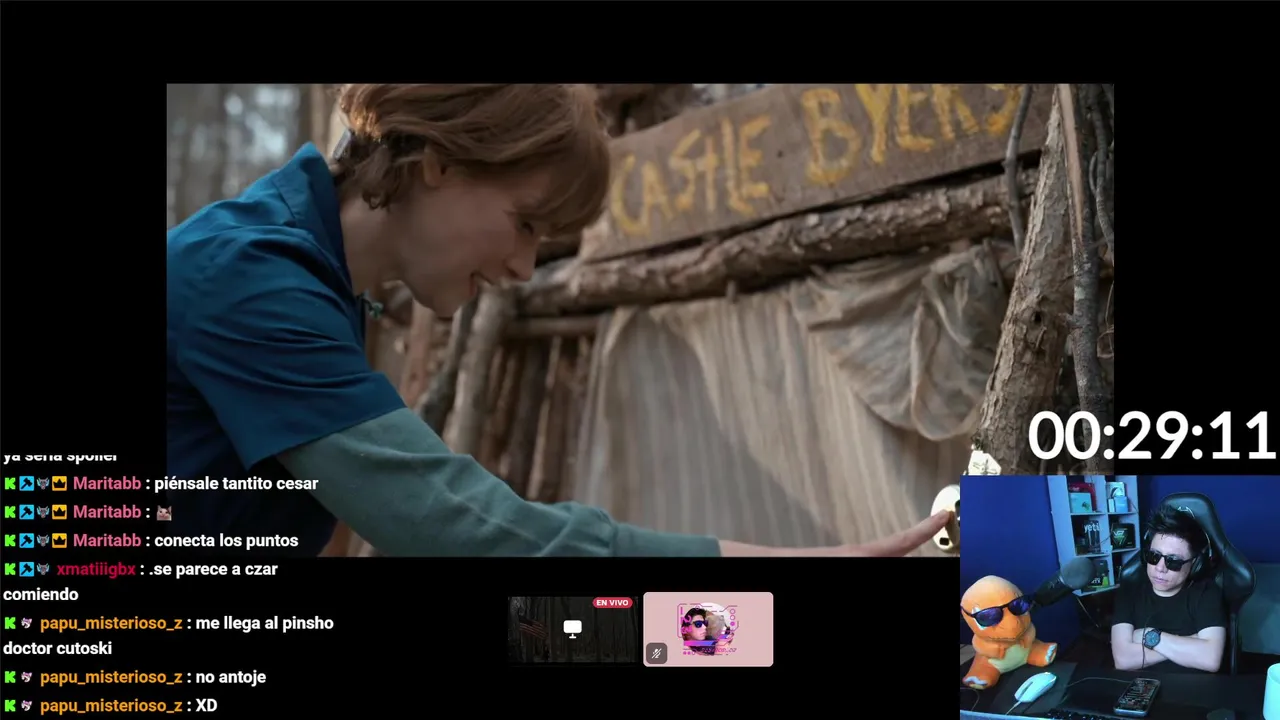
Task: Click green Kick badge on the 'XD' row
Action: pyautogui.click(x=9, y=706)
